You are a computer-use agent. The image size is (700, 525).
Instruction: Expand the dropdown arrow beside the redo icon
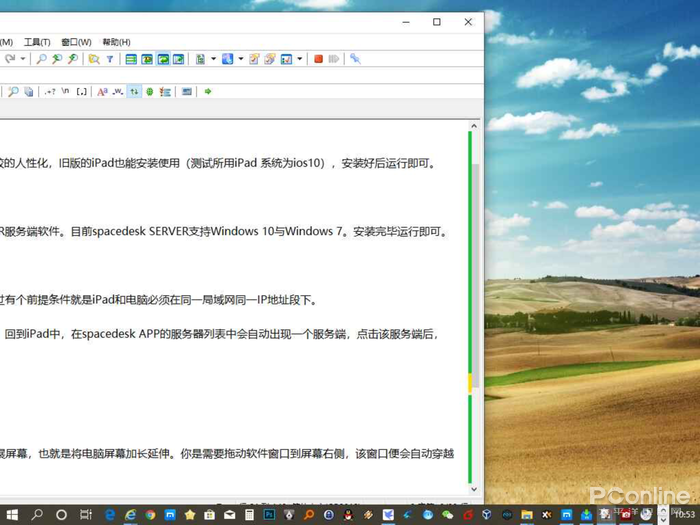22,60
